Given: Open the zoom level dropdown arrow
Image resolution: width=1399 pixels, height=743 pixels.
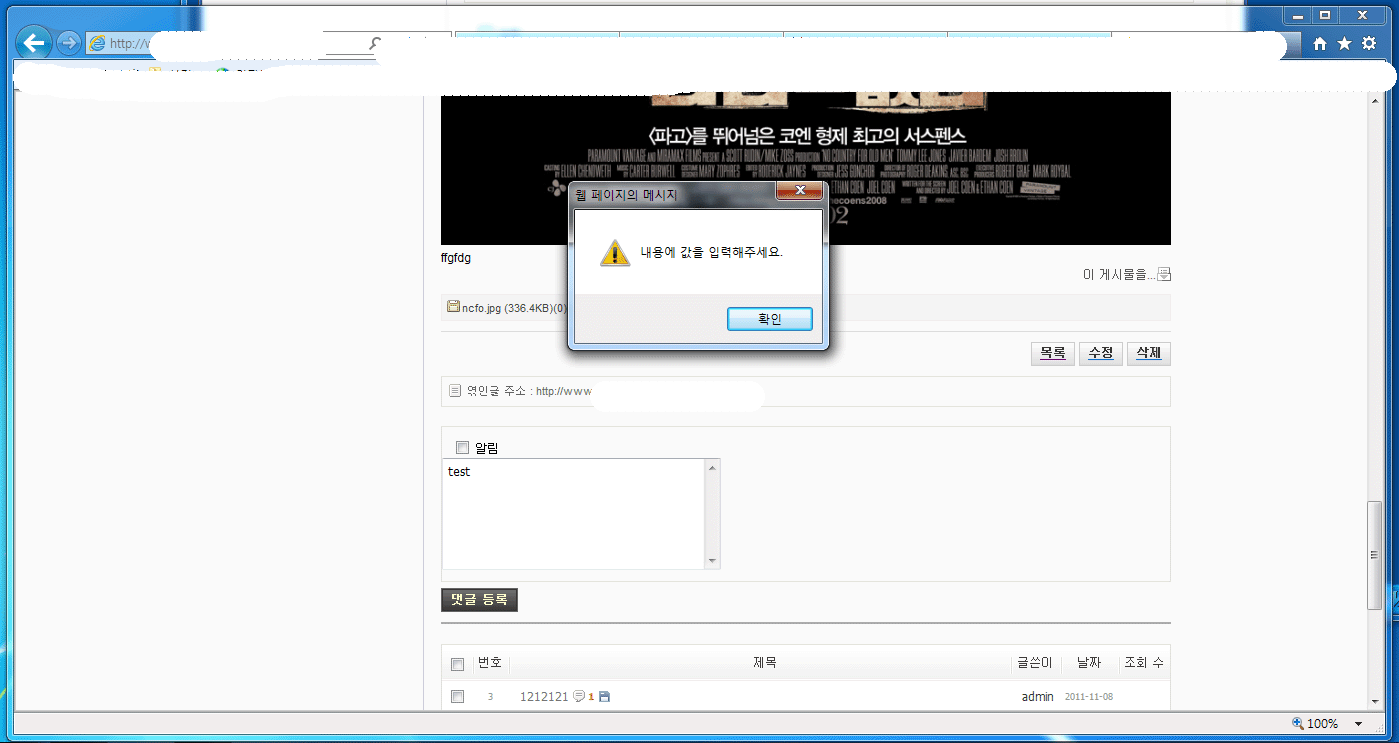Looking at the screenshot, I should tap(1358, 724).
